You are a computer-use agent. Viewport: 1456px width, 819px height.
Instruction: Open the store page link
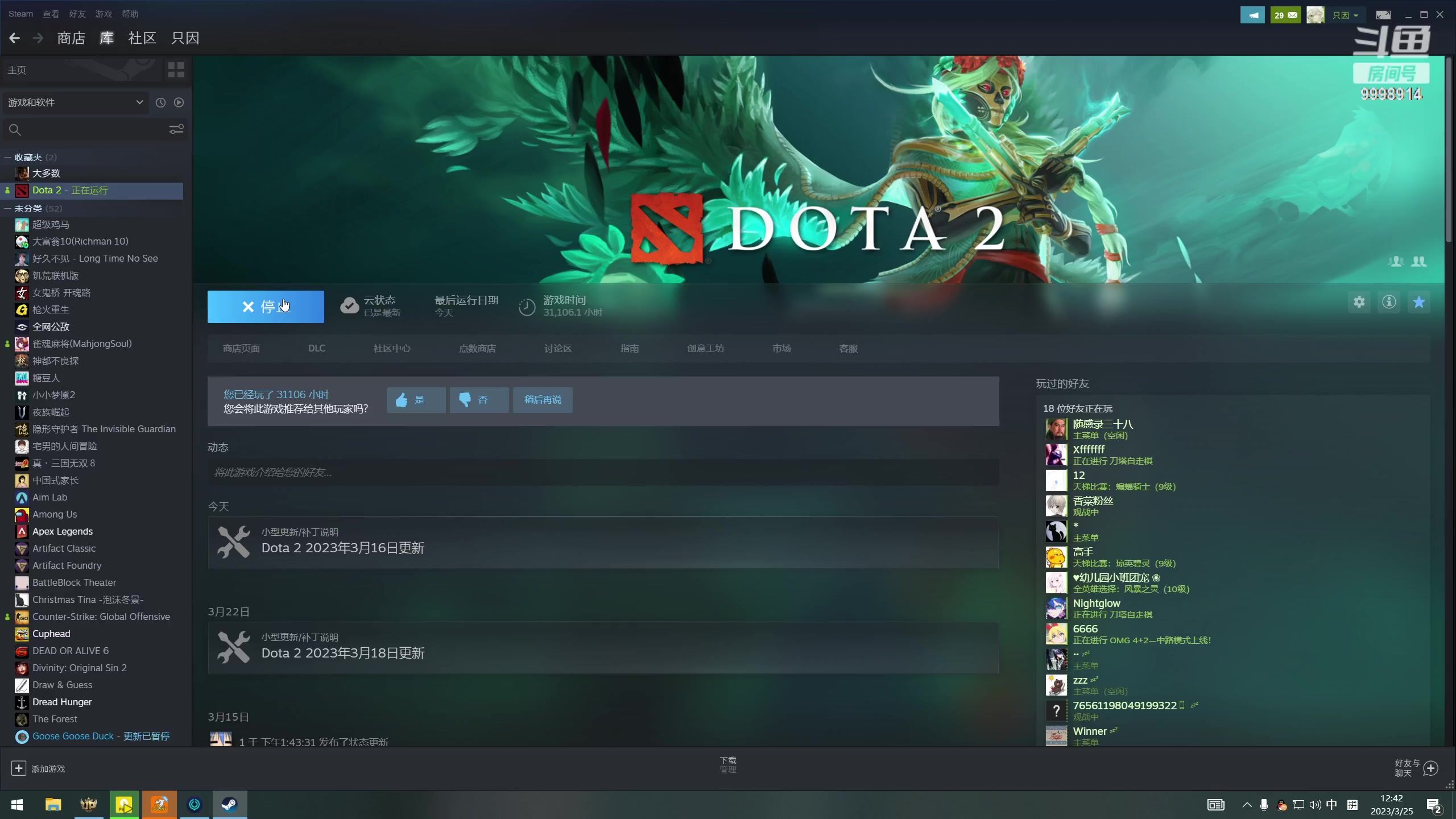pyautogui.click(x=241, y=348)
